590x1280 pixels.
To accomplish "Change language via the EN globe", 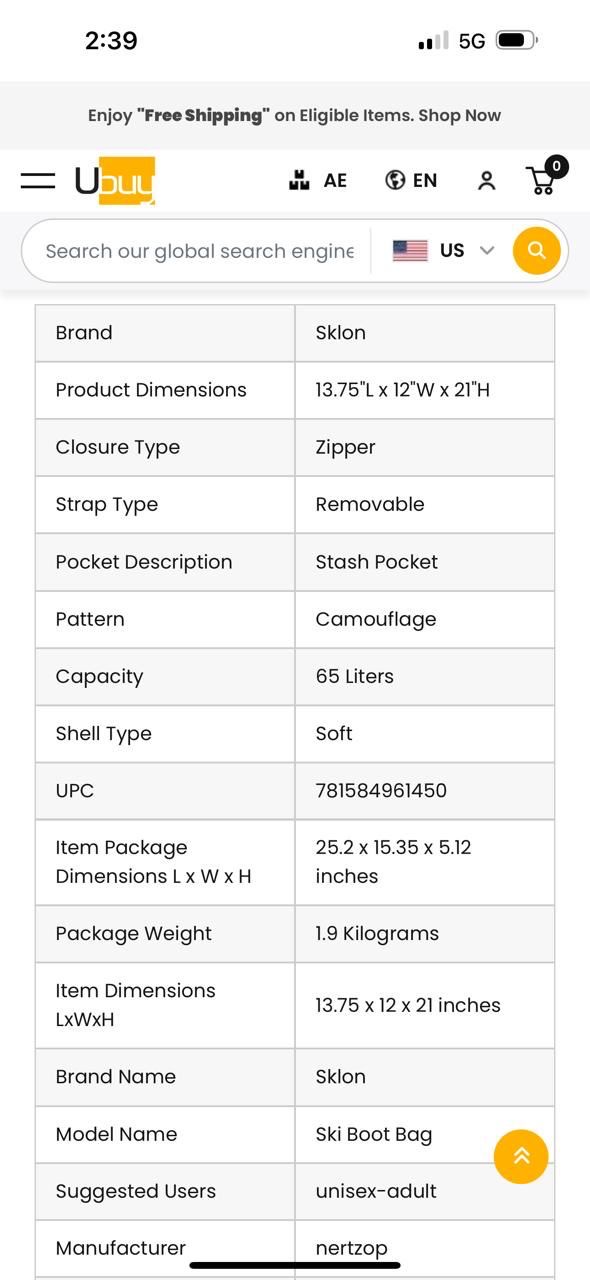I will point(411,180).
